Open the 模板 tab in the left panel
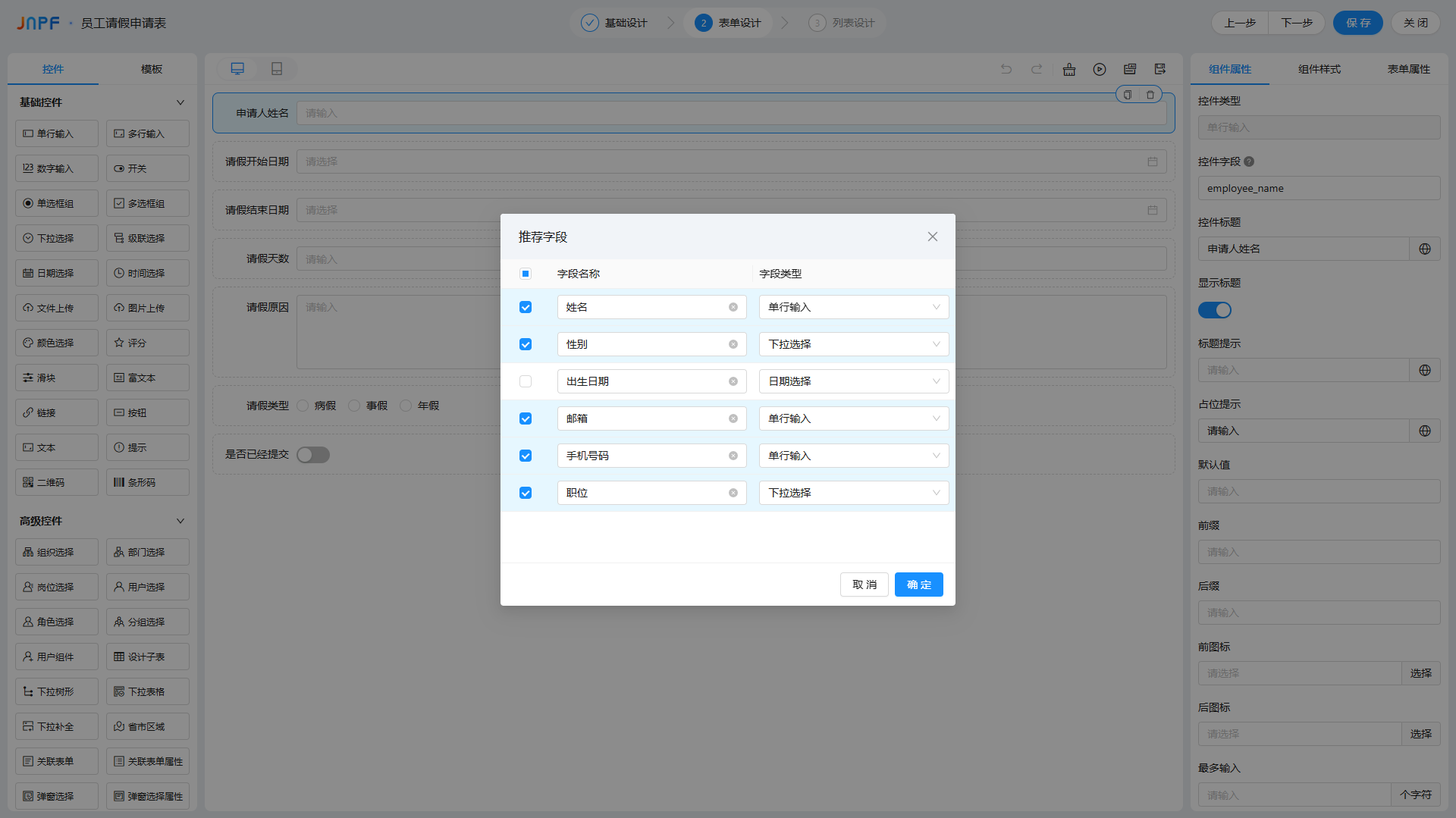Viewport: 1456px width, 818px height. 152,69
